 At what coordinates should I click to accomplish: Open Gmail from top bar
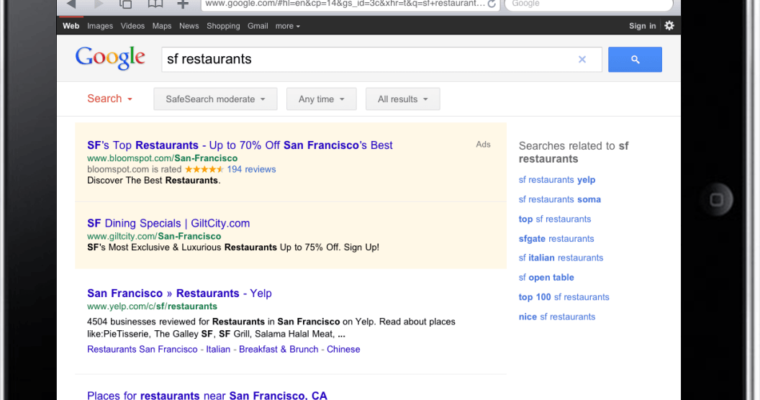257,26
